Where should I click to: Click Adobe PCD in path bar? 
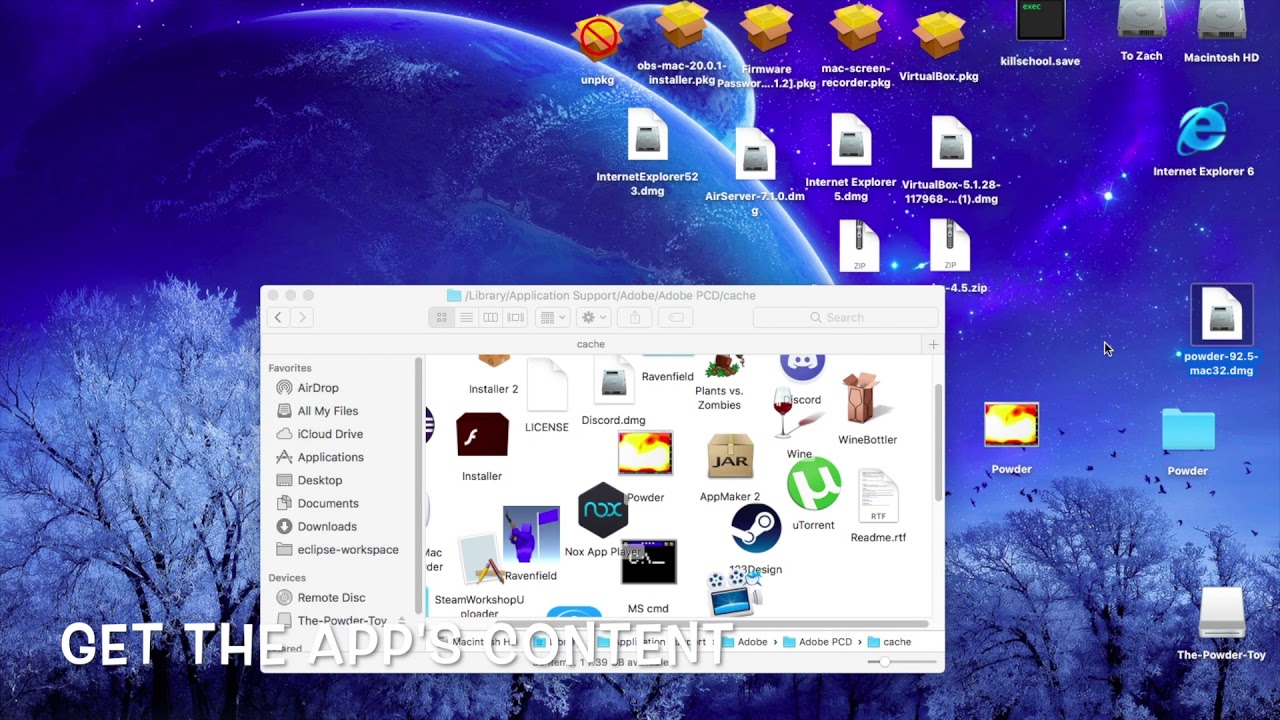pyautogui.click(x=816, y=642)
